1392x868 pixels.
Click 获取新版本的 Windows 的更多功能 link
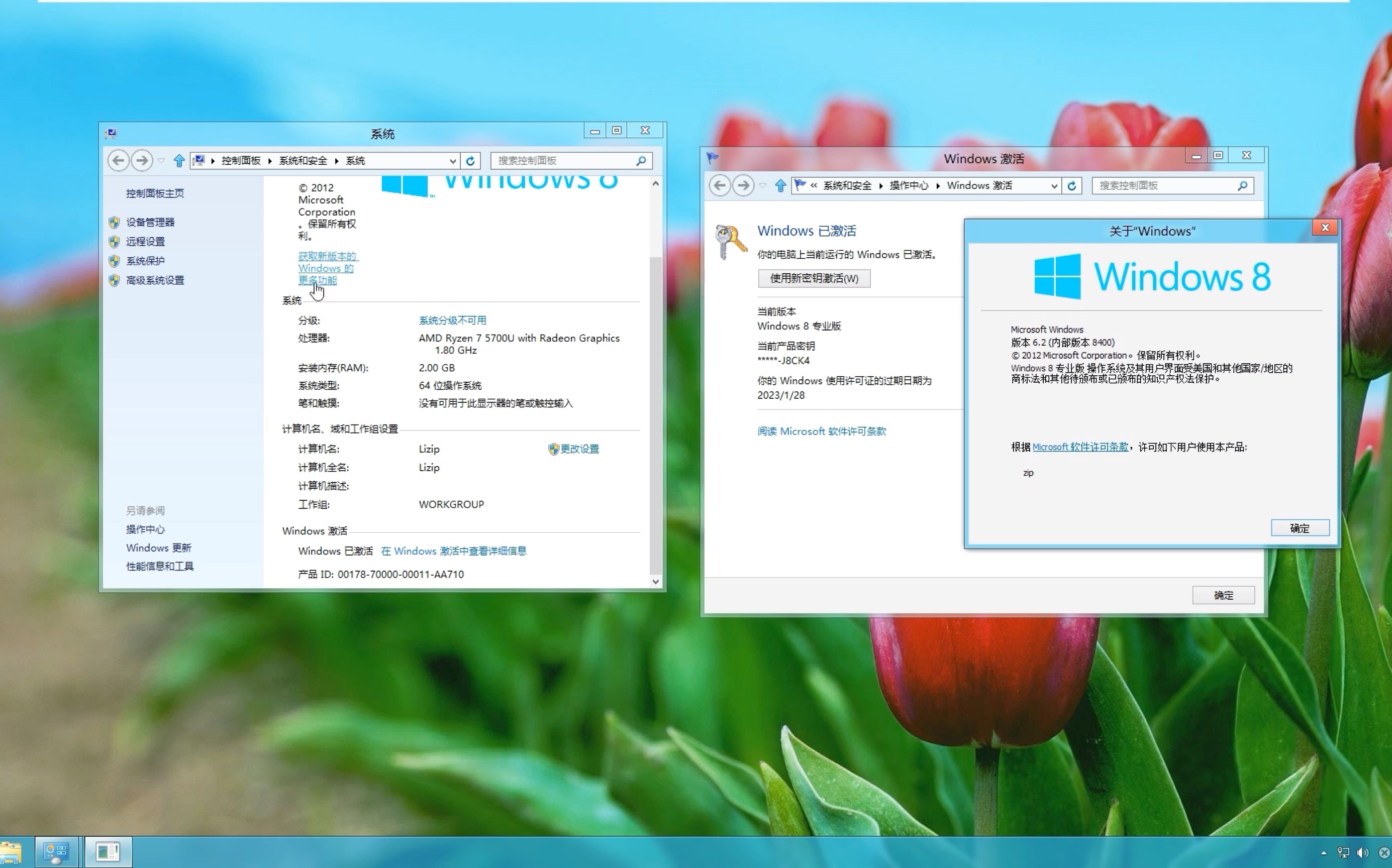point(328,268)
